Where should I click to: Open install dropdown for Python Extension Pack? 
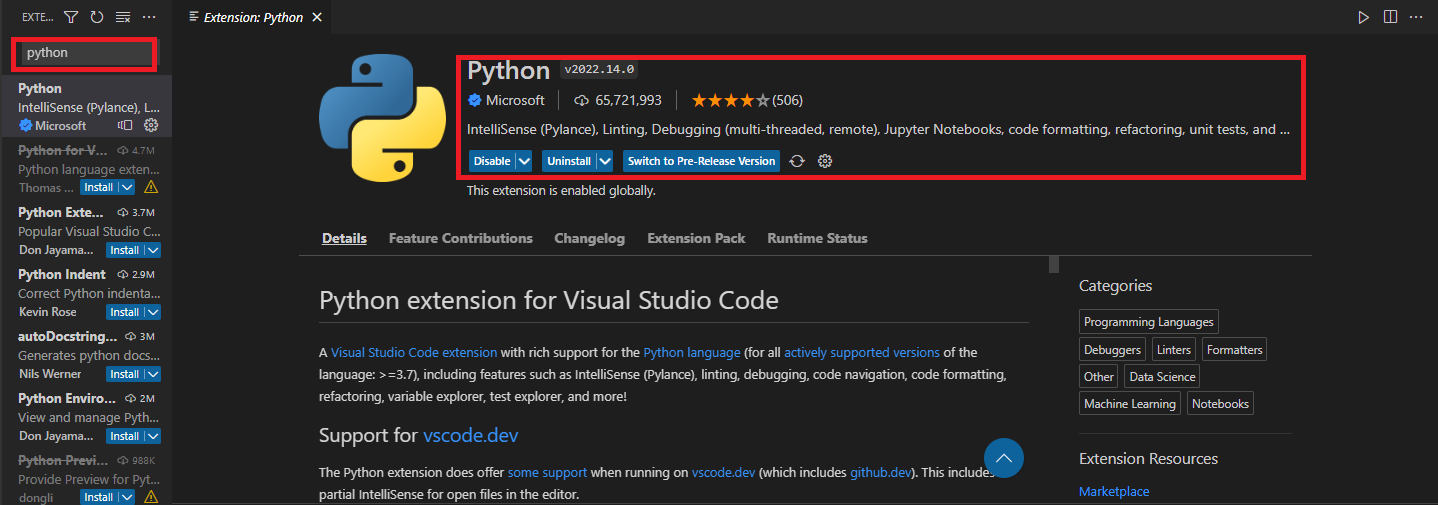pyautogui.click(x=152, y=250)
